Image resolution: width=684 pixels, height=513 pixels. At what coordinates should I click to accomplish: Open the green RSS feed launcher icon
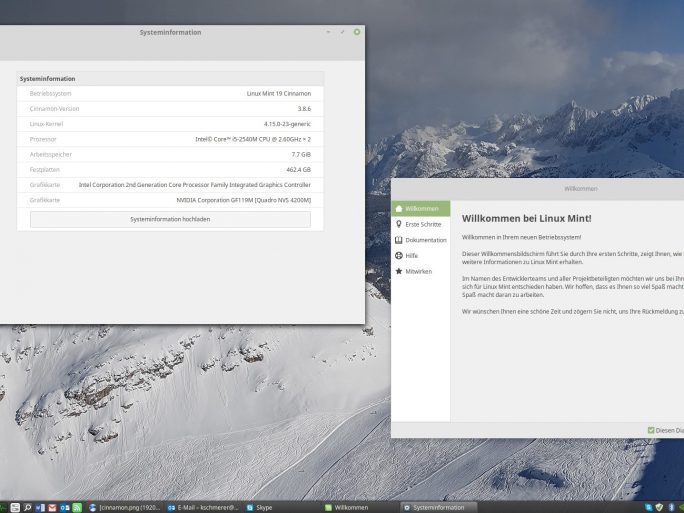pyautogui.click(x=77, y=507)
